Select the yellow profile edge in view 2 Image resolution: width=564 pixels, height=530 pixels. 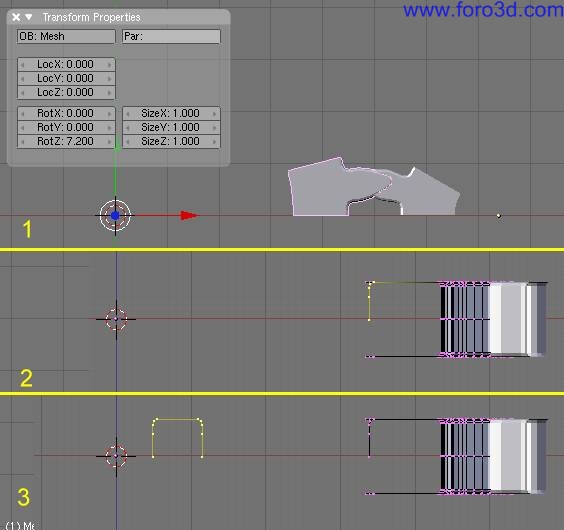(x=369, y=302)
